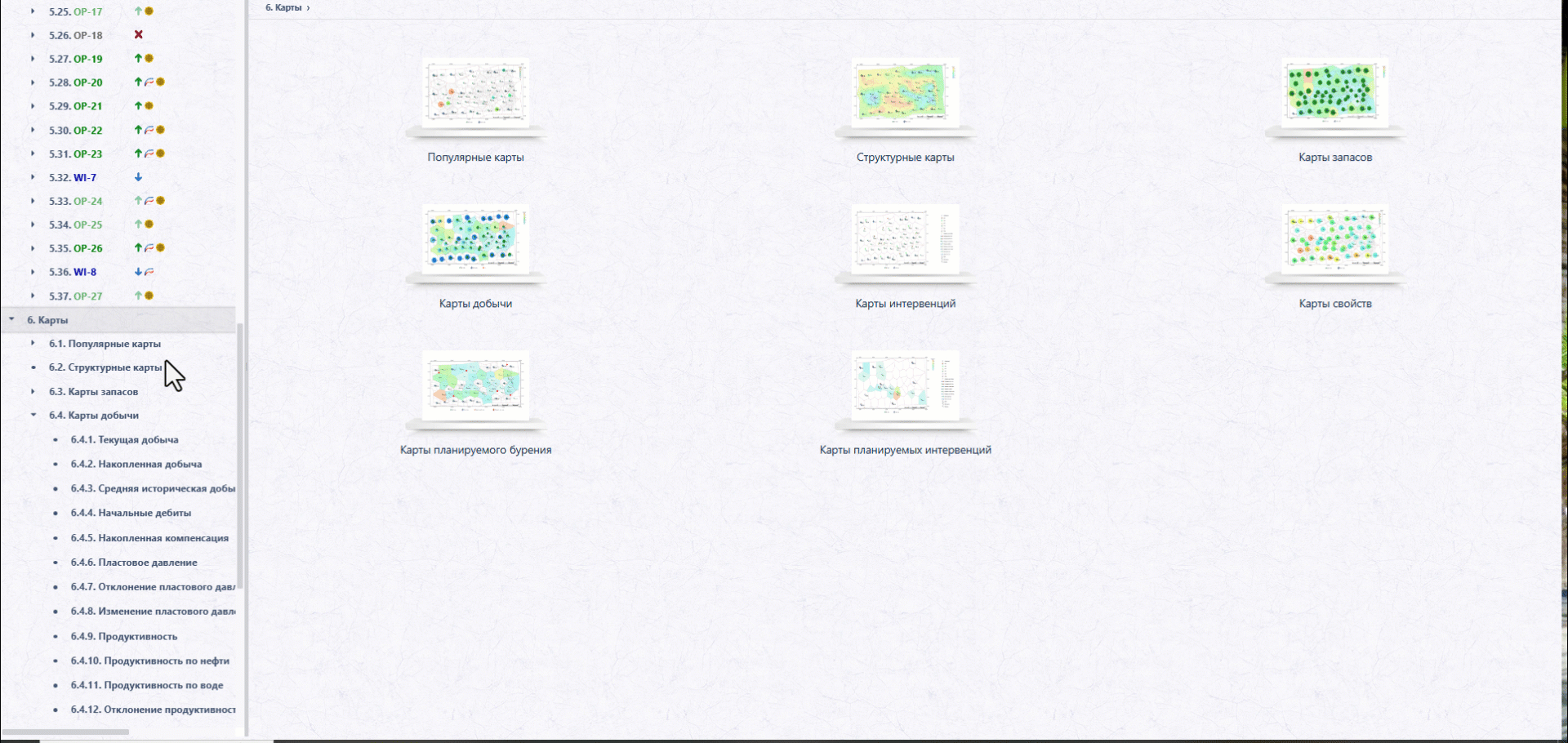Screen dimensions: 1568x743
Task: Click the green up arrow beside OP-26
Action: point(138,248)
